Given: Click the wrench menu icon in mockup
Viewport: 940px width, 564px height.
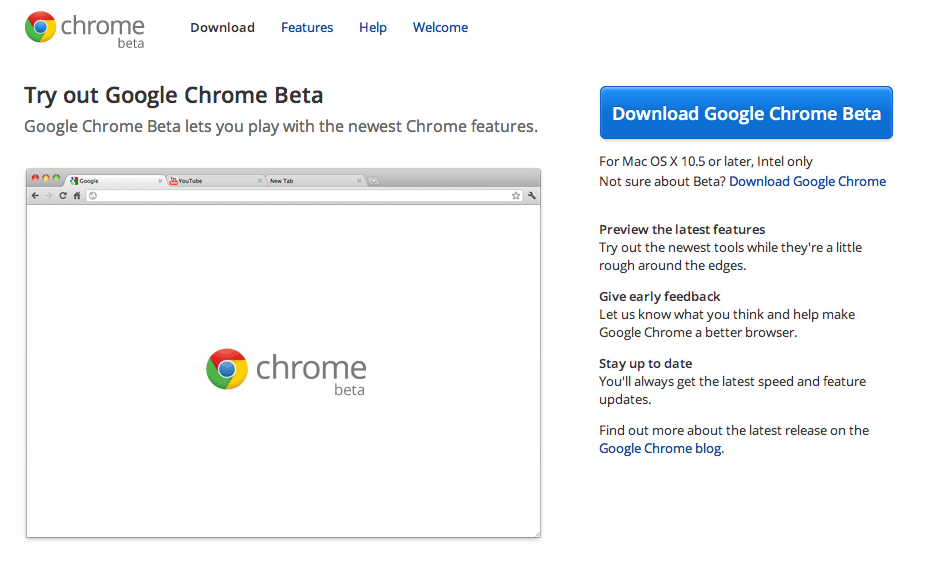Looking at the screenshot, I should [x=532, y=195].
